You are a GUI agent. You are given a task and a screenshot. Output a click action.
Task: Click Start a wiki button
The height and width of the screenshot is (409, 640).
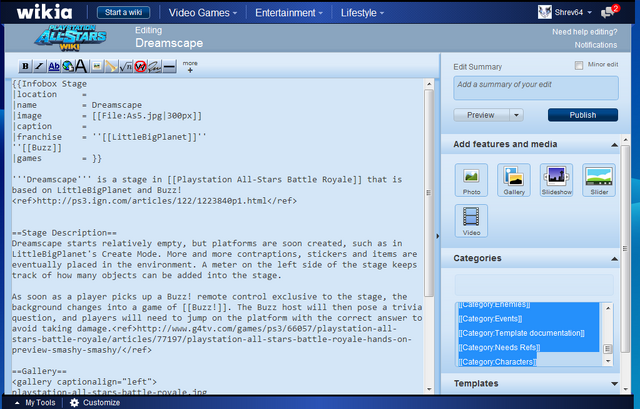coord(123,13)
